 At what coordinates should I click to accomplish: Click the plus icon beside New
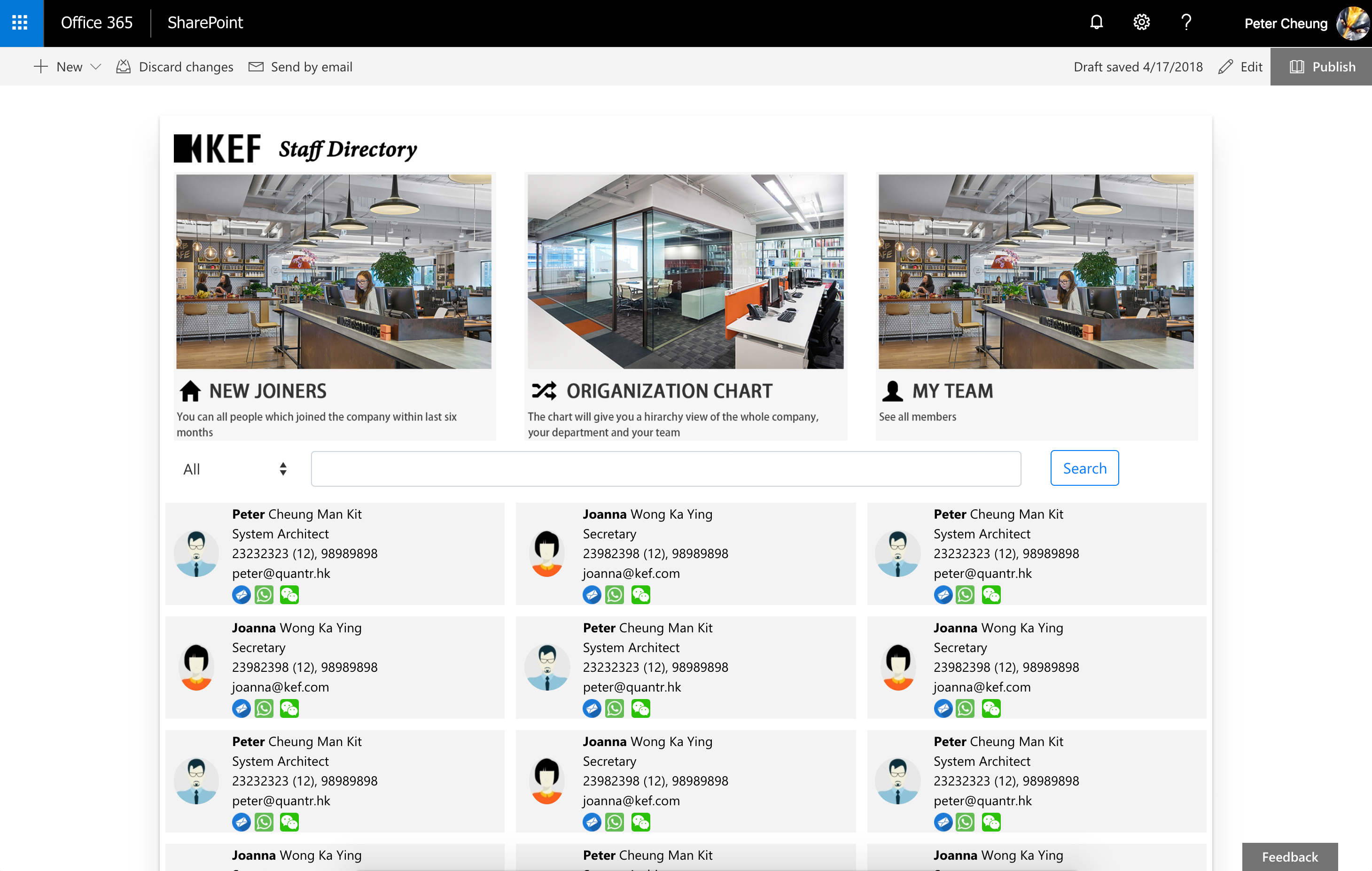[x=40, y=67]
